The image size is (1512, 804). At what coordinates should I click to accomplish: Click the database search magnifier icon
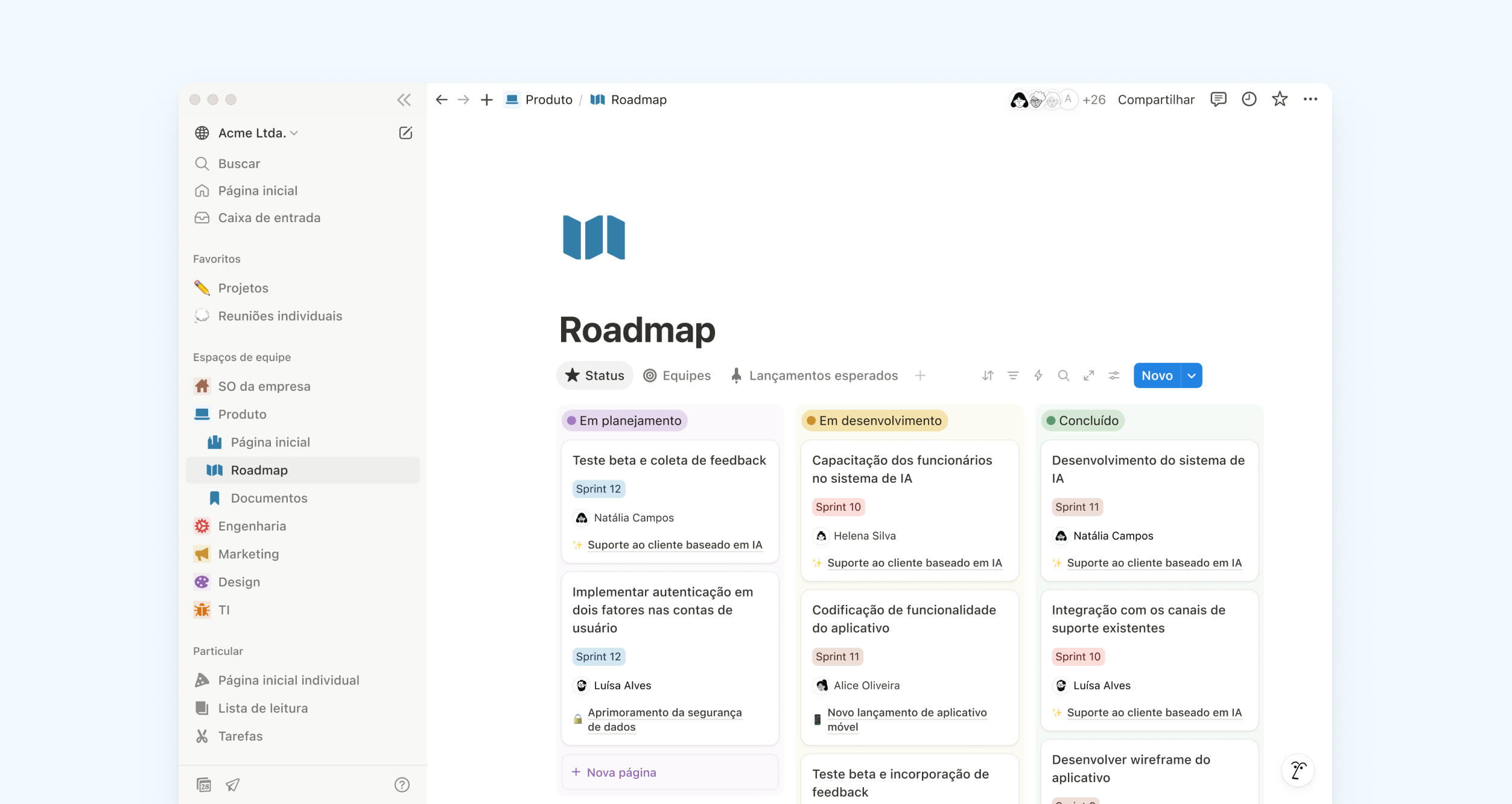tap(1064, 375)
